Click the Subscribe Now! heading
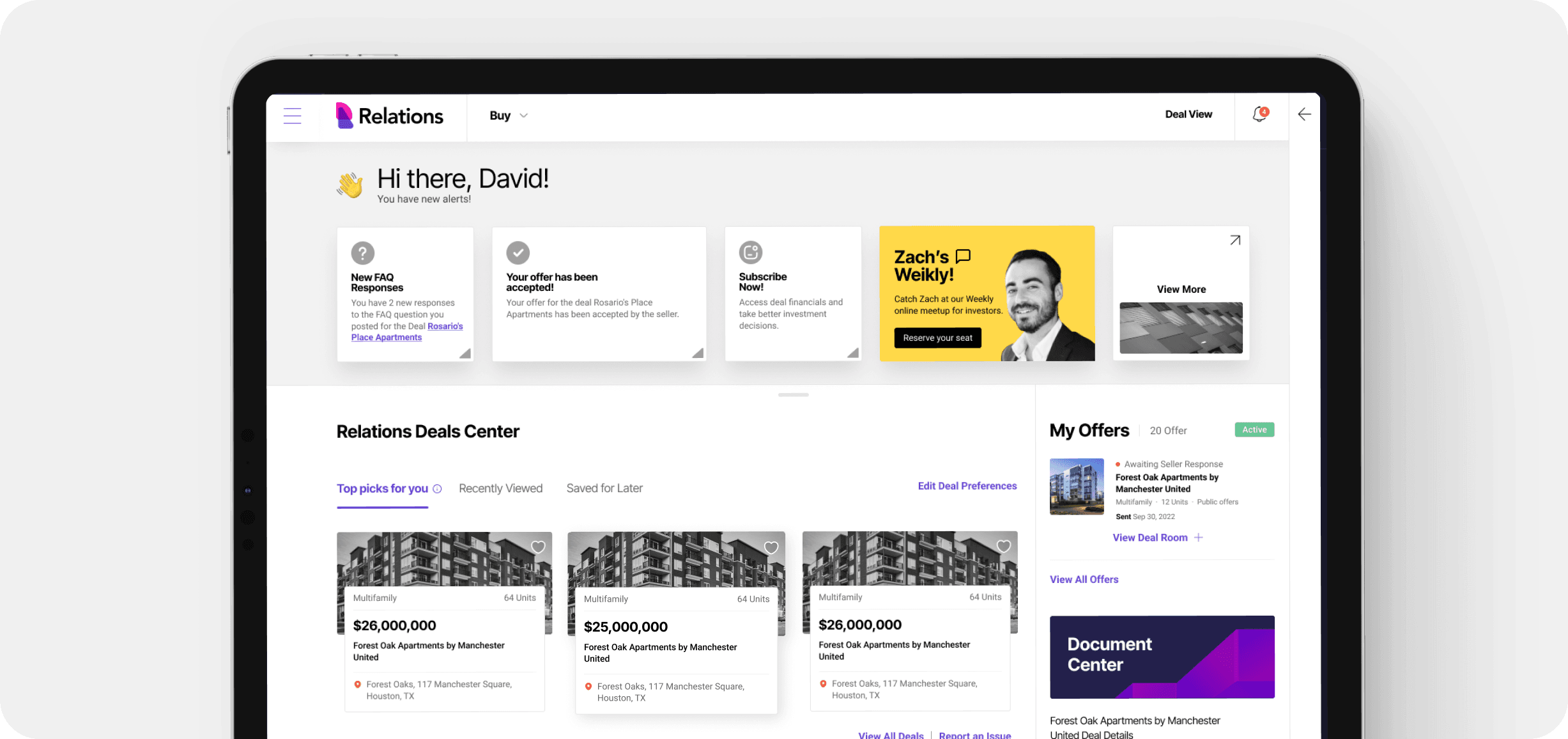The height and width of the screenshot is (739, 1568). tap(762, 282)
